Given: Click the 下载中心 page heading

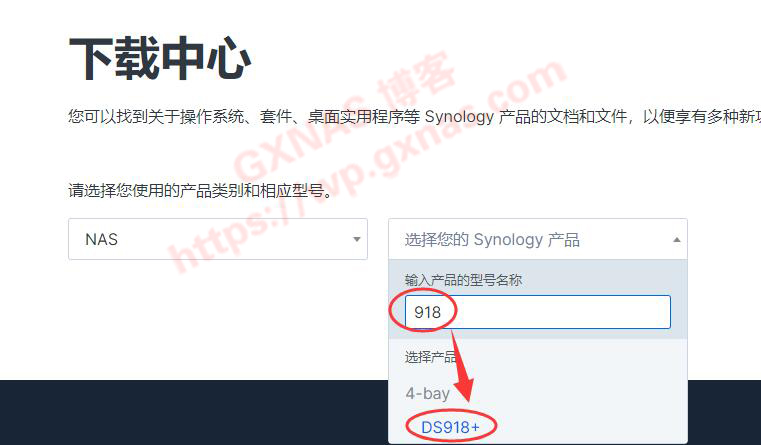Looking at the screenshot, I should (x=160, y=58).
